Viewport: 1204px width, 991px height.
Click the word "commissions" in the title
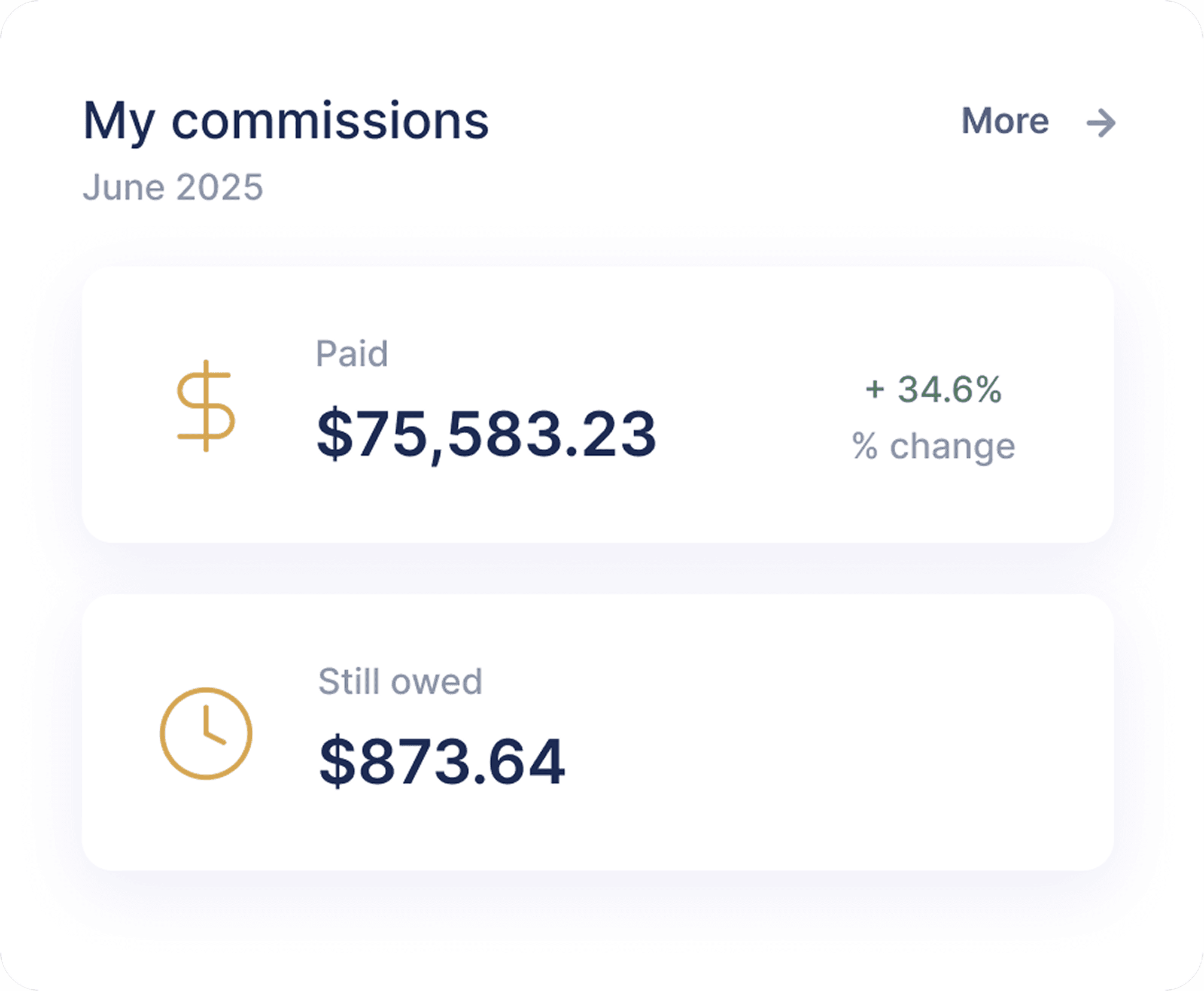[x=330, y=121]
